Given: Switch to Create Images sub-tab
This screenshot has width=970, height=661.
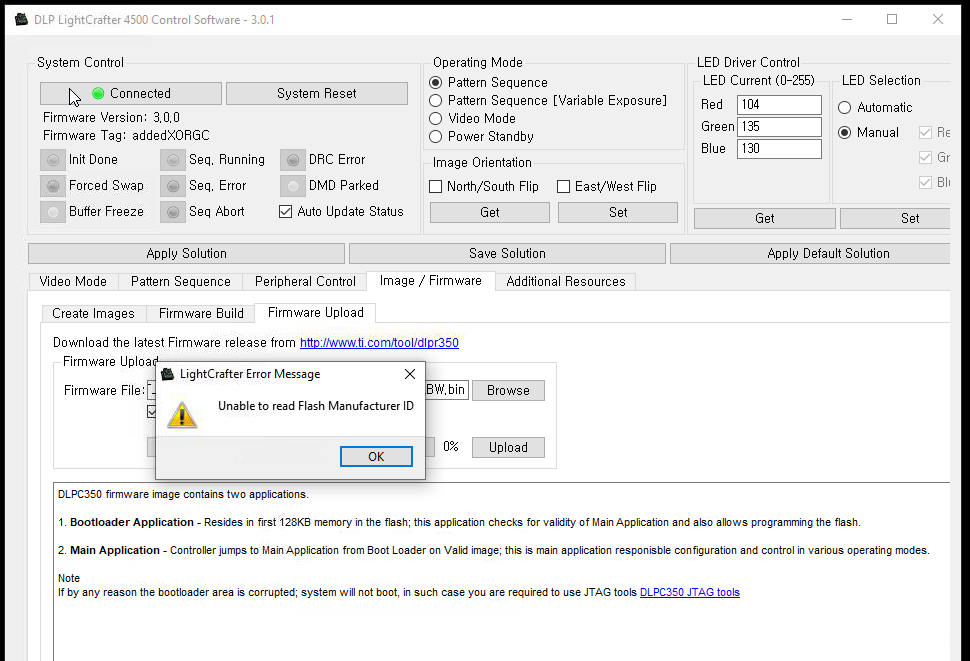Looking at the screenshot, I should coord(93,313).
